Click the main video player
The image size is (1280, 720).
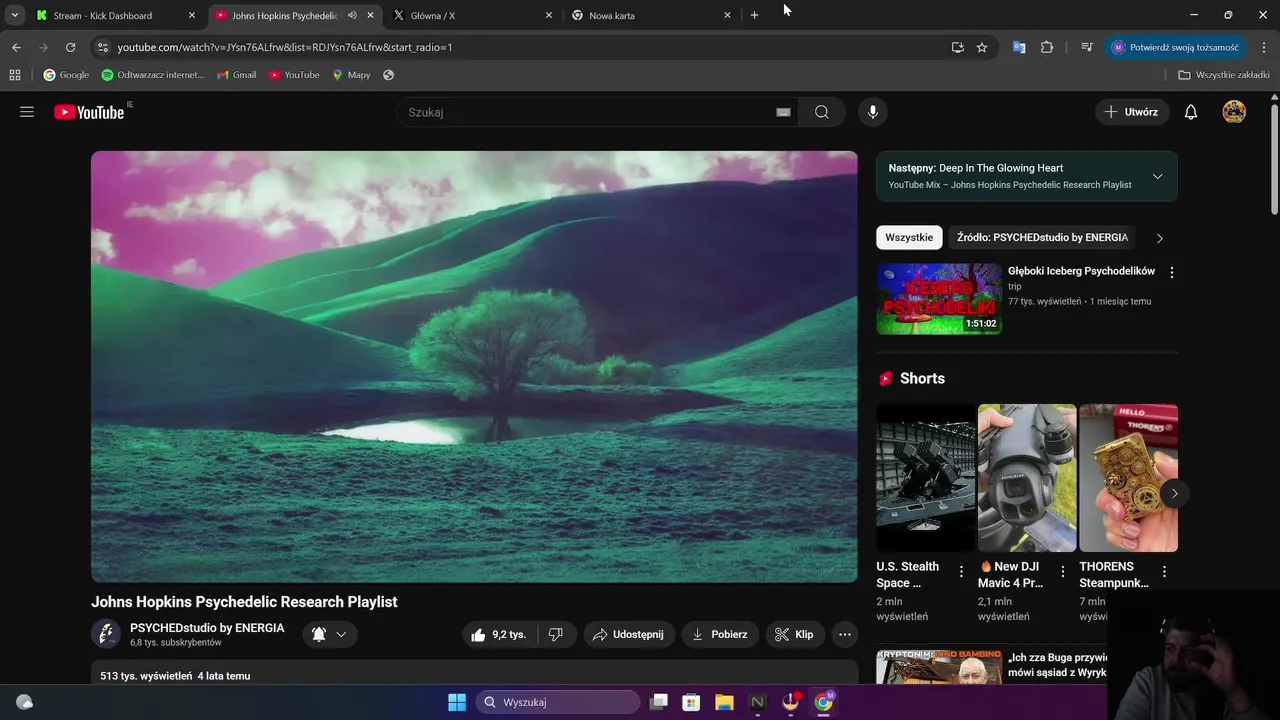pos(474,366)
